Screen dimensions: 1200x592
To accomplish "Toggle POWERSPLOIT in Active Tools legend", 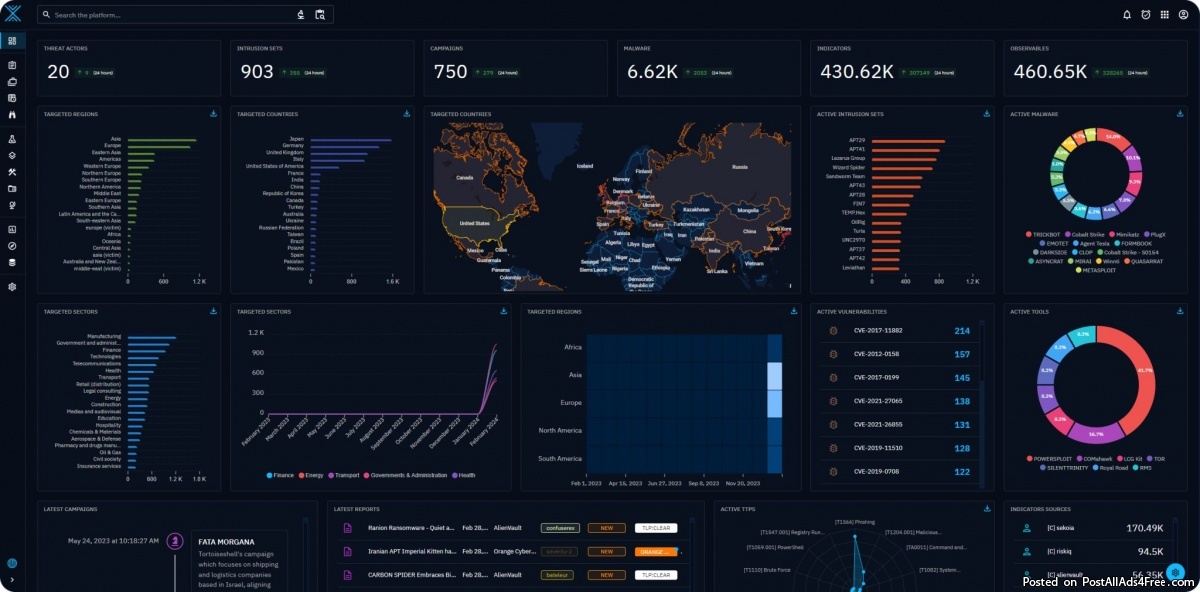I will [x=1050, y=458].
